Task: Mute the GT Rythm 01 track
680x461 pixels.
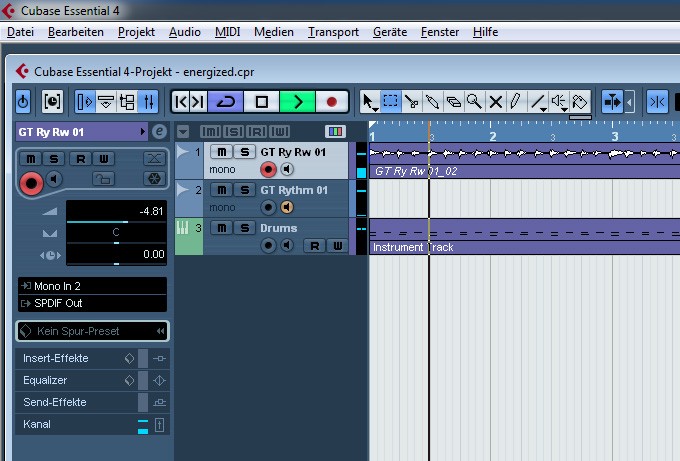Action: coord(222,190)
